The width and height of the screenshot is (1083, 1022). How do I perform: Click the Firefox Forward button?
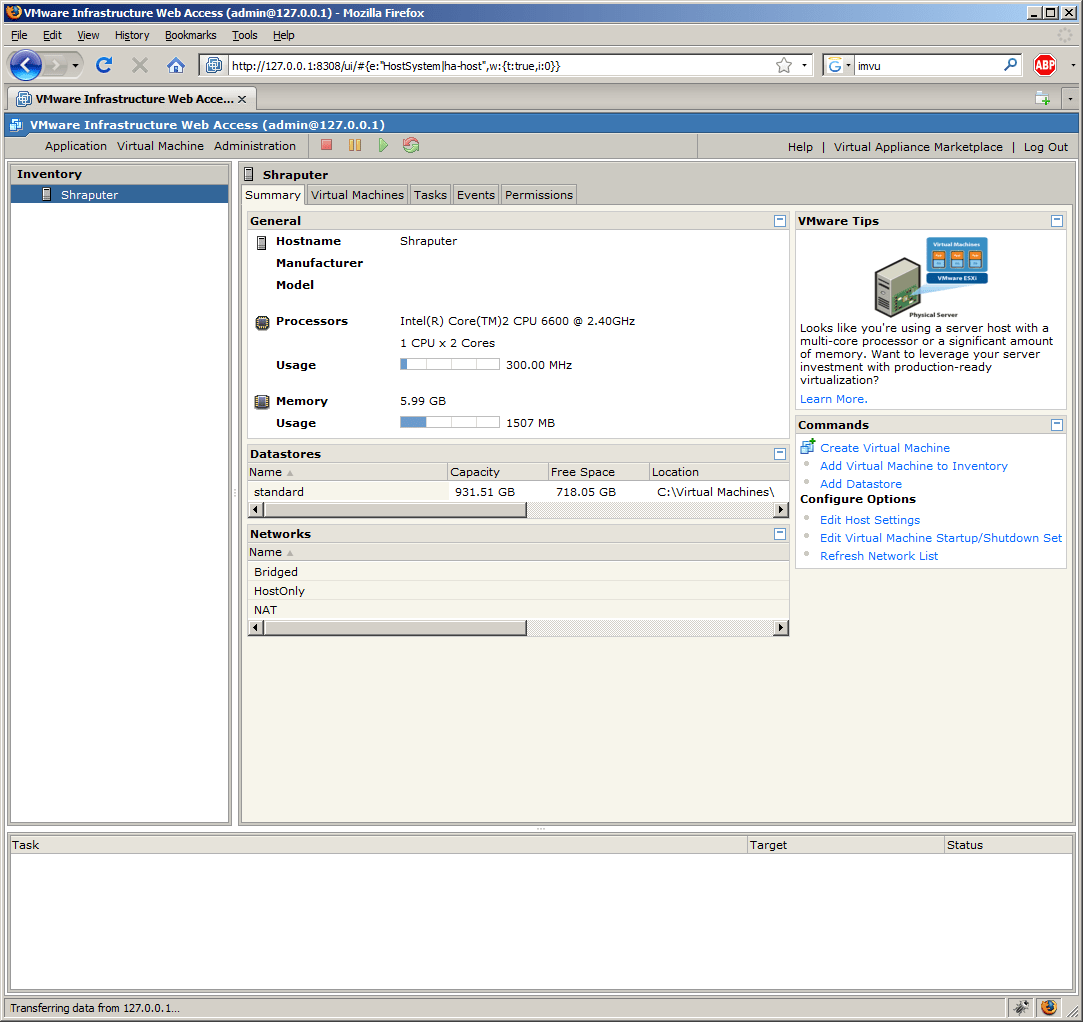pos(56,66)
